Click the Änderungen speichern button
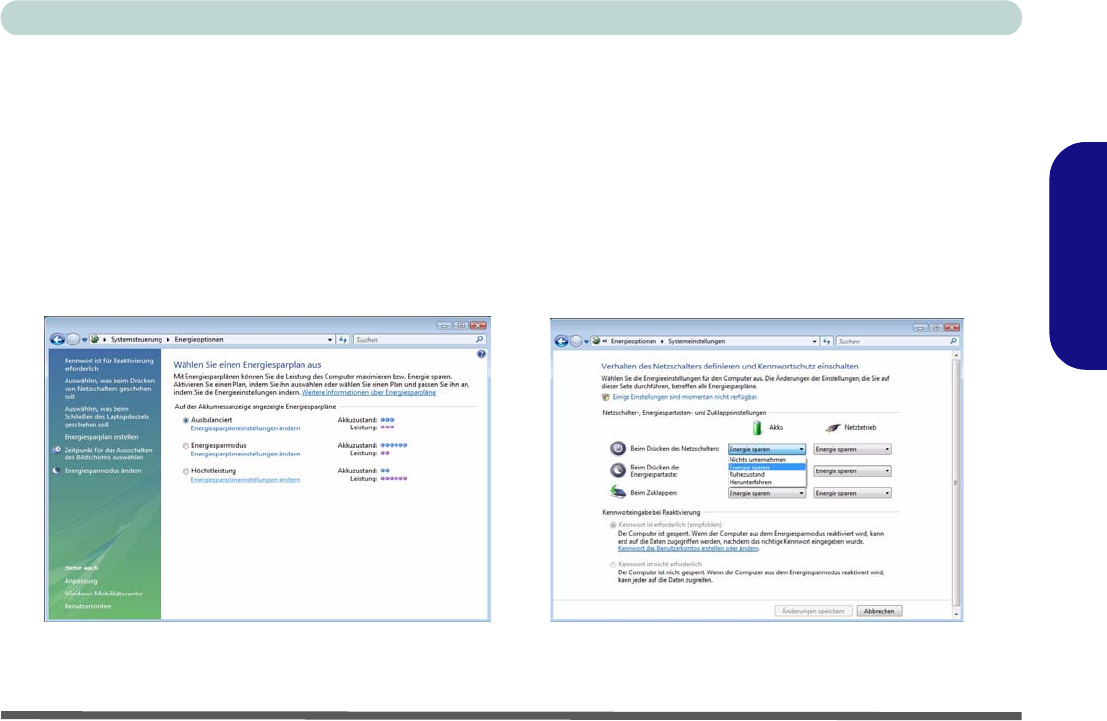This screenshot has width=1107, height=721. pyautogui.click(x=813, y=612)
